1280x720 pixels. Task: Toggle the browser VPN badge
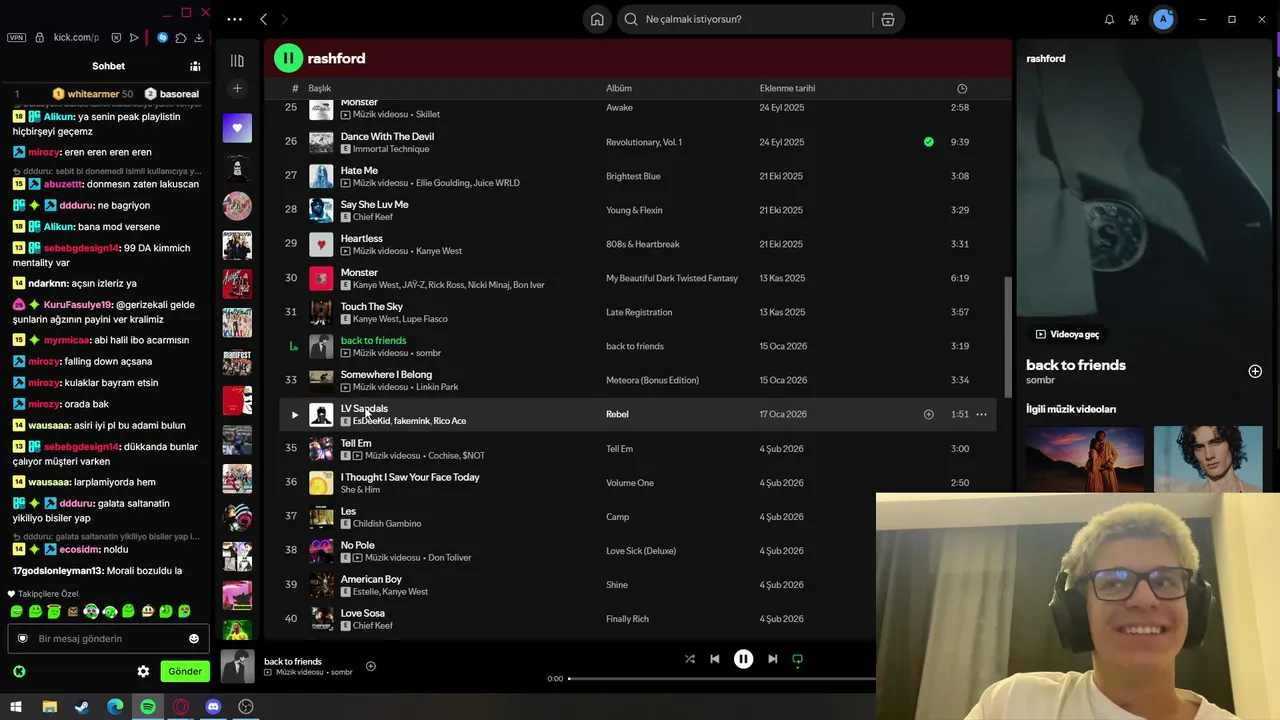point(16,37)
